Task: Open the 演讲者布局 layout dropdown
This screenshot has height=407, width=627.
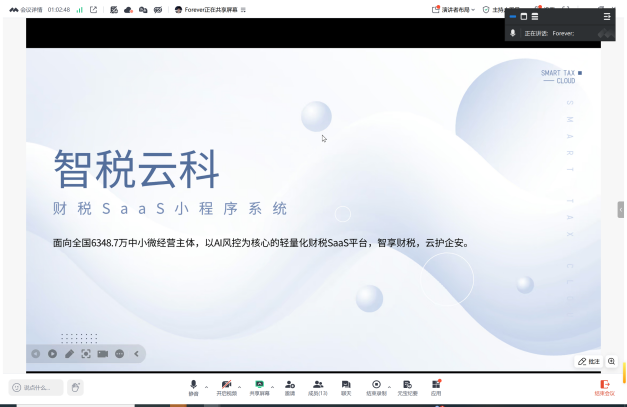Action: 453,10
